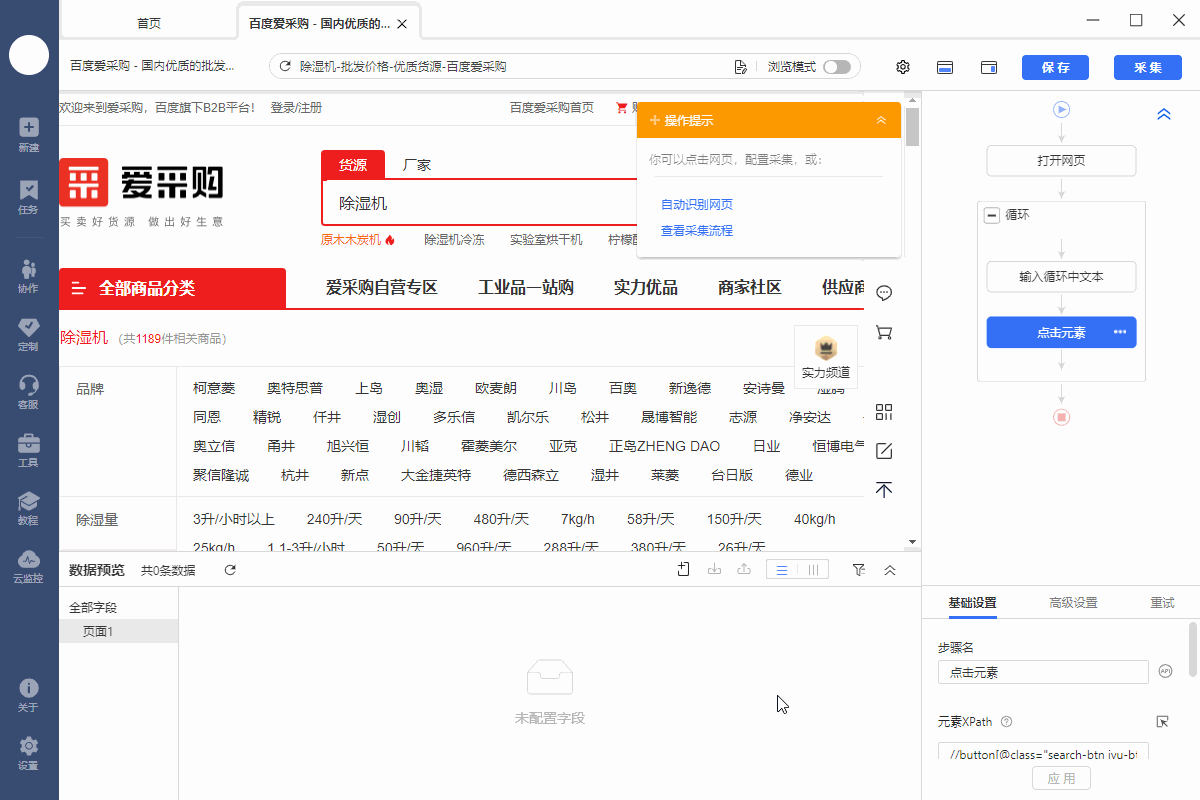Select the 货源 search tab
Viewport: 1200px width, 800px height.
pos(352,165)
